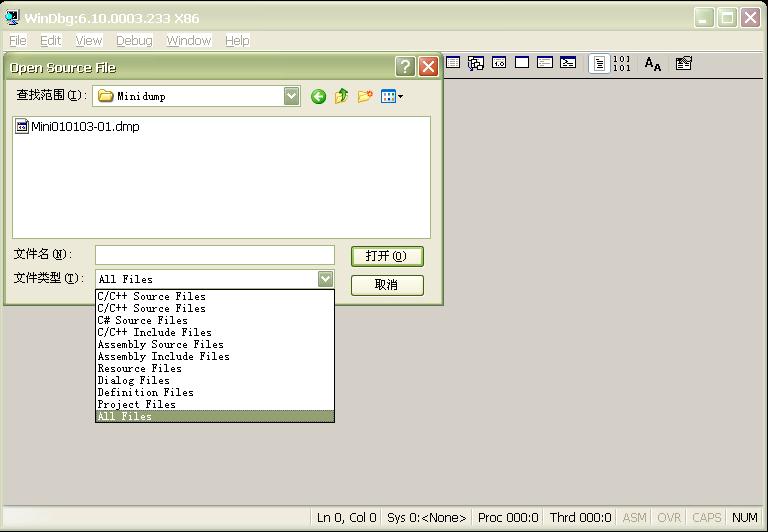
Task: Click the blank scratch pad window icon
Action: 522,63
